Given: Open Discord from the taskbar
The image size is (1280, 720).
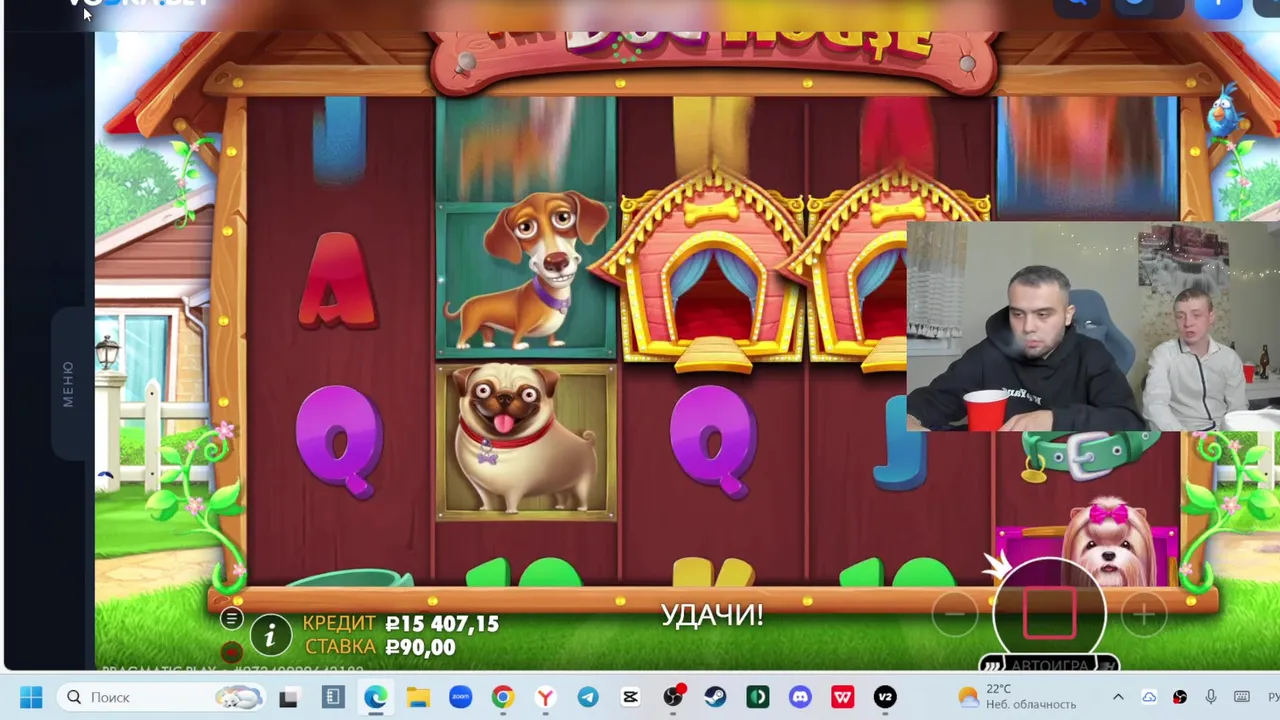Looking at the screenshot, I should coord(800,697).
